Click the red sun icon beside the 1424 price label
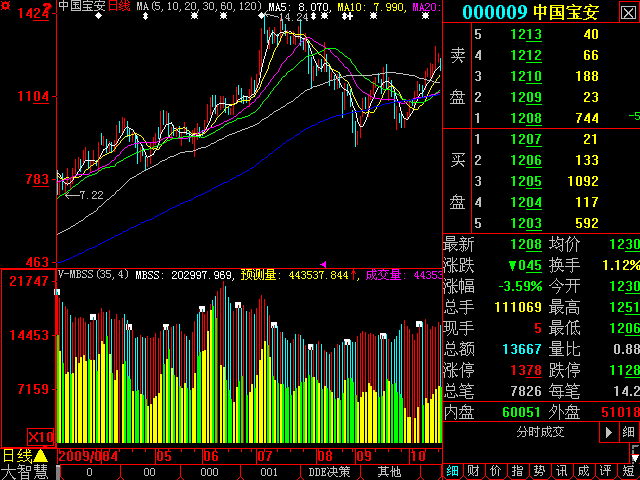This screenshot has width=640, height=480. 5,6
